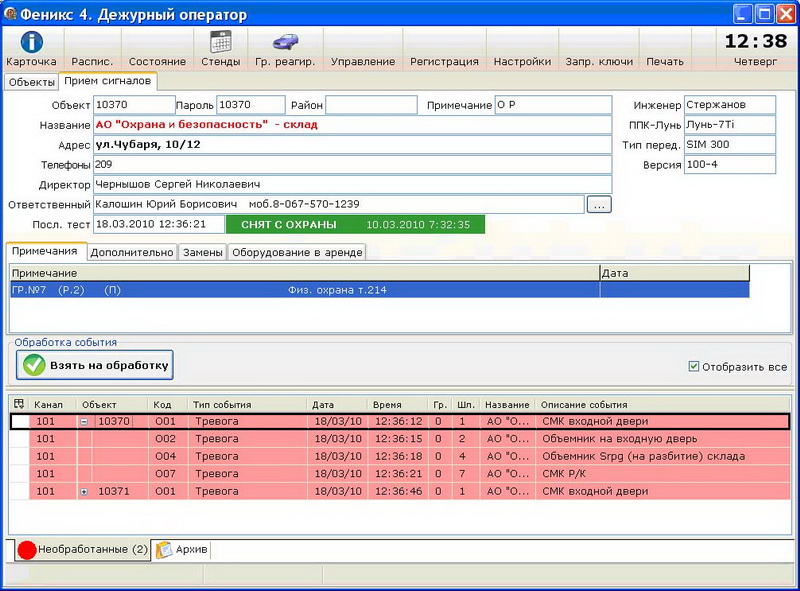800x591 pixels.
Task: Click the Пароль input field
Action: coord(251,105)
